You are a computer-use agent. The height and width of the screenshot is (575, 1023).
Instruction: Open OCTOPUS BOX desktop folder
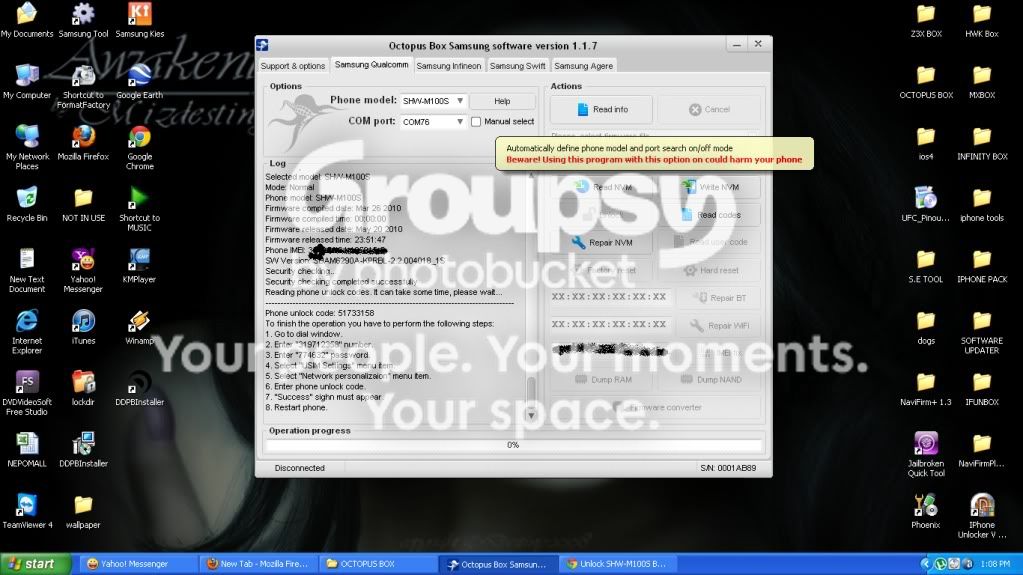click(926, 81)
